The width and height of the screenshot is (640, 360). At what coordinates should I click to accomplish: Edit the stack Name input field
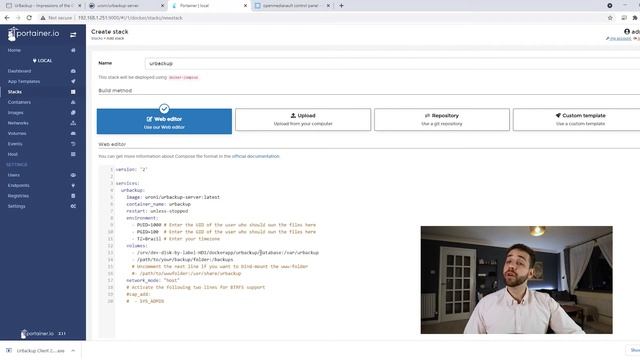pos(392,64)
